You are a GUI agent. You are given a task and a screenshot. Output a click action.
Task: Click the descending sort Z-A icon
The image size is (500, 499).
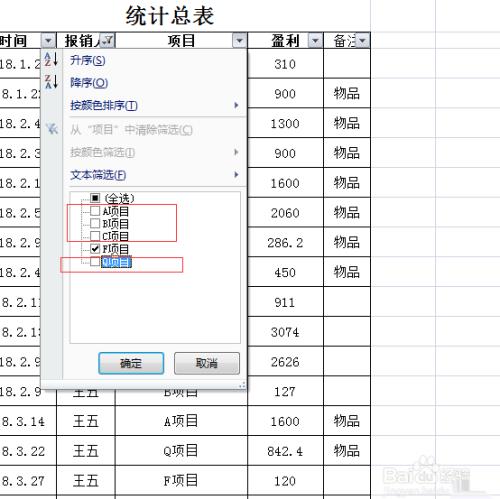tap(51, 82)
